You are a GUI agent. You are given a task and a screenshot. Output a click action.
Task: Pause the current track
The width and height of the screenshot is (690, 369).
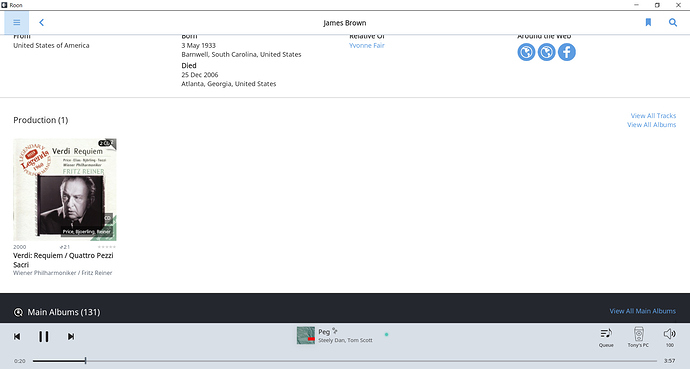tap(44, 336)
